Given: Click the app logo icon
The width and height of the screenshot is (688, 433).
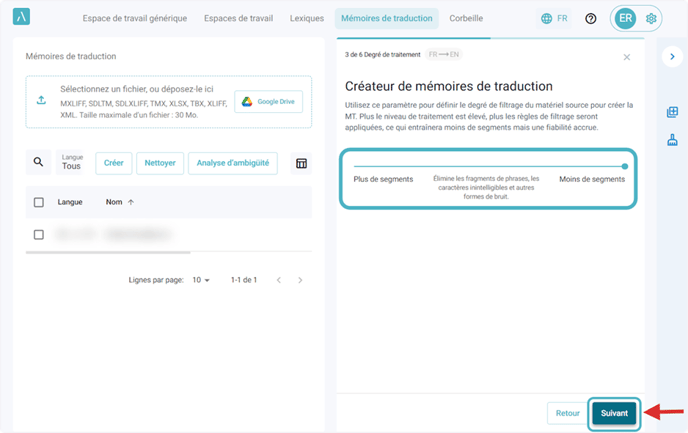Looking at the screenshot, I should coord(20,19).
